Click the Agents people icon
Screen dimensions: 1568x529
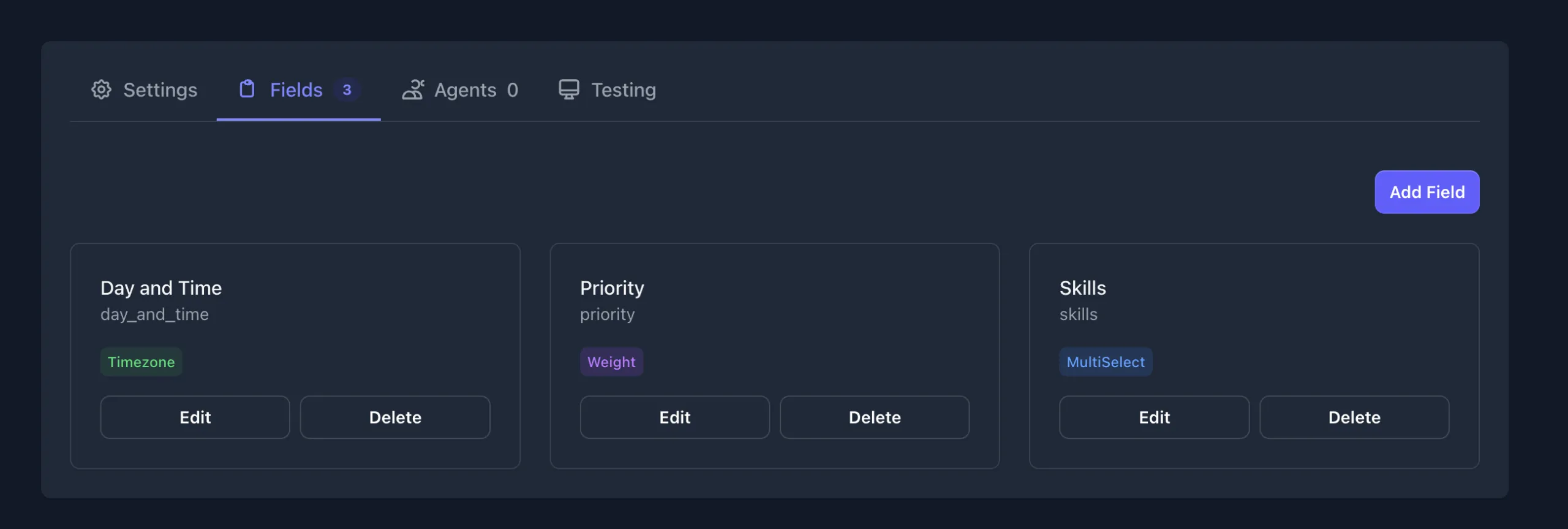point(413,89)
